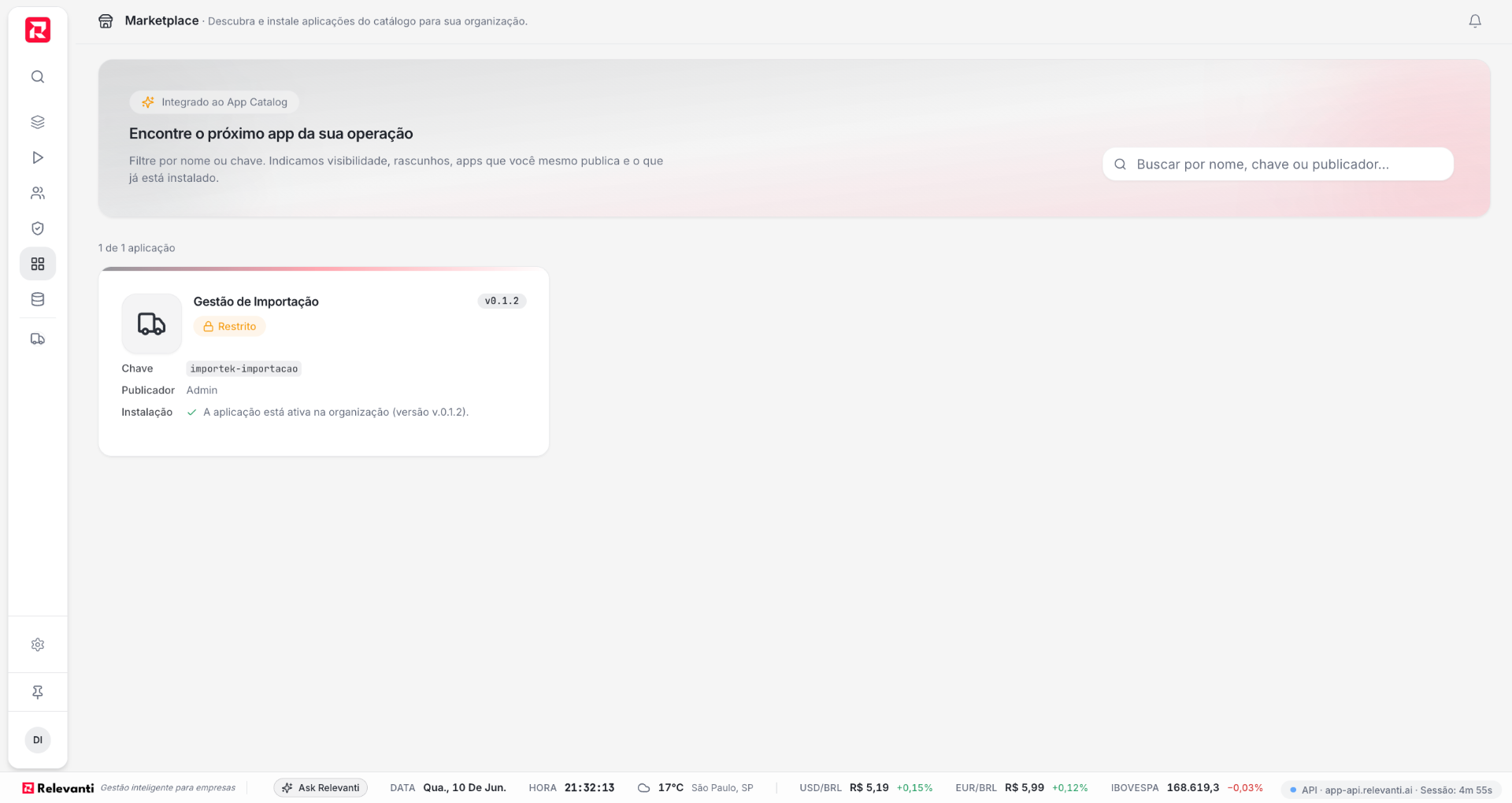
Task: Click the Integrado ao App Catalog badge
Action: pos(214,102)
